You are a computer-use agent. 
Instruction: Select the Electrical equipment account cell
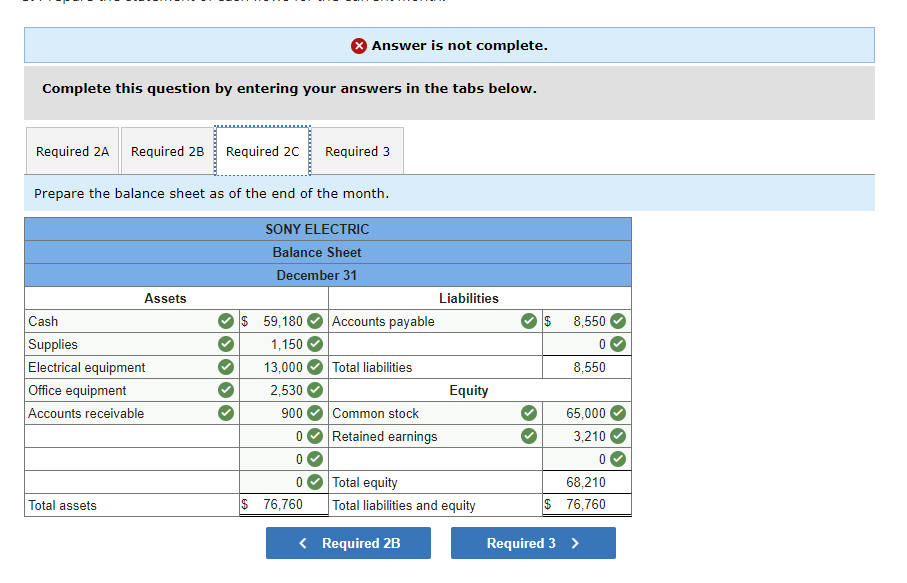(132, 367)
